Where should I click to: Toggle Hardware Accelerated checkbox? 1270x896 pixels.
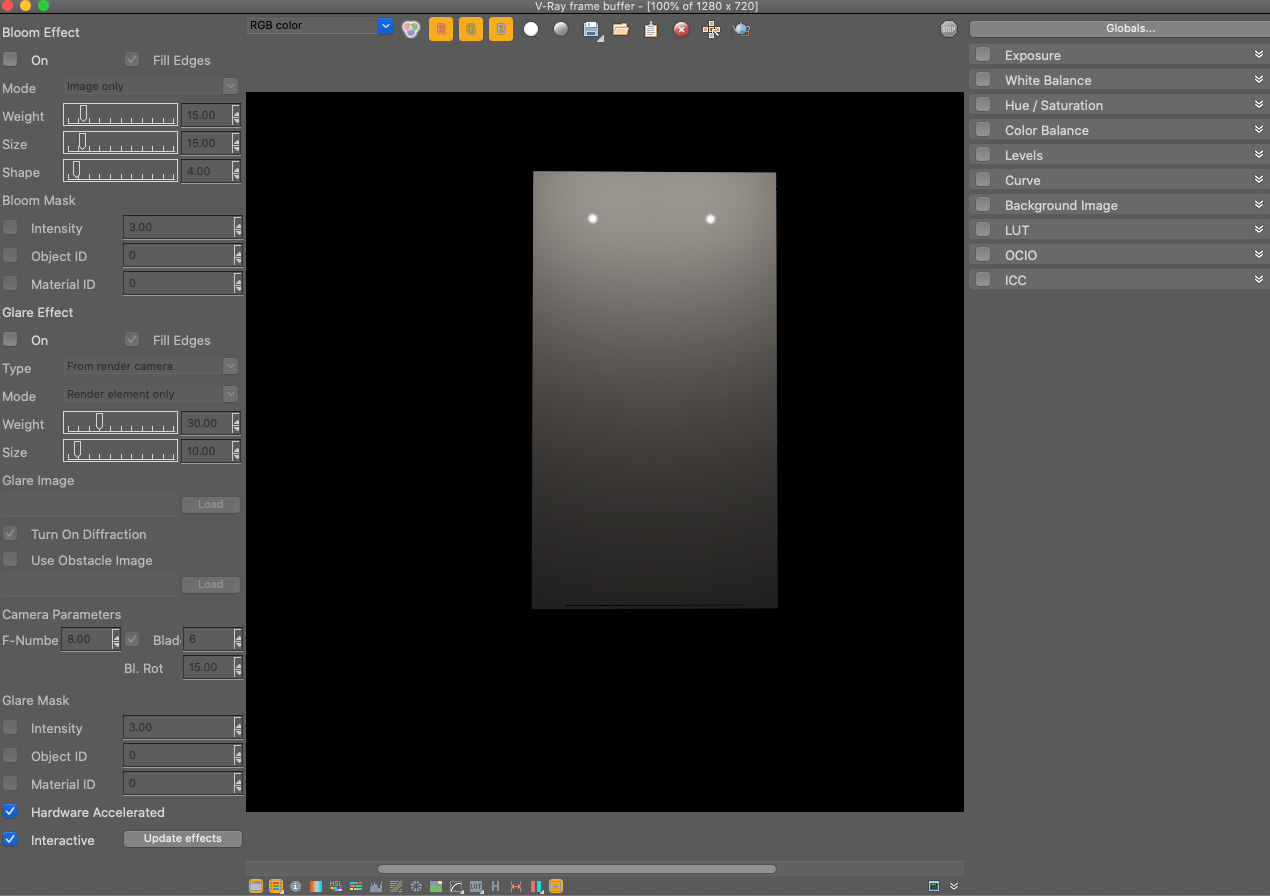[10, 812]
